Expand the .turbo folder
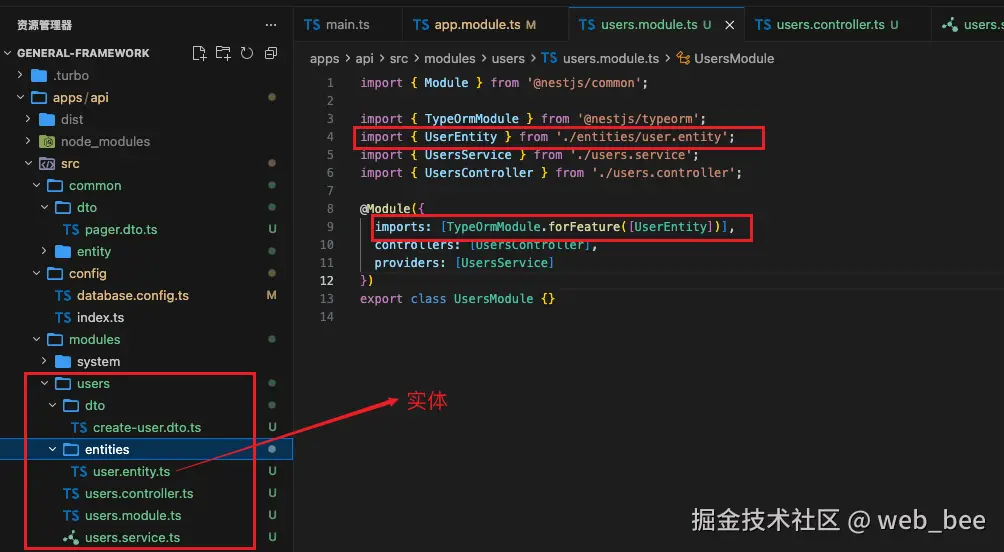This screenshot has width=1004, height=552. click(20, 75)
